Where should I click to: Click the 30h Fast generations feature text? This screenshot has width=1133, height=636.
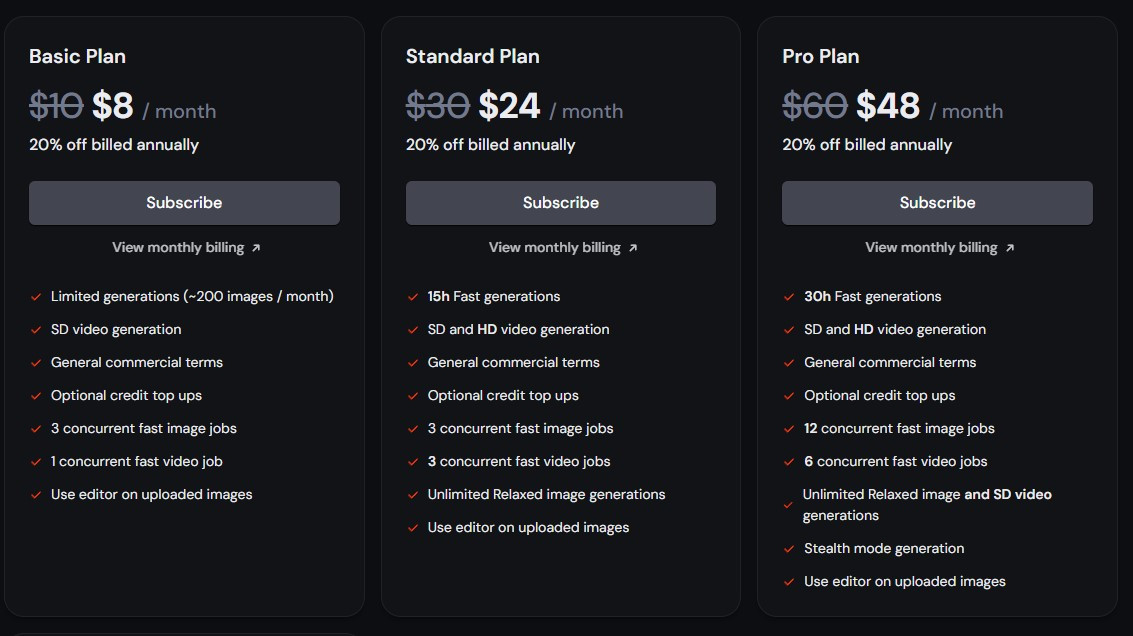coord(872,297)
